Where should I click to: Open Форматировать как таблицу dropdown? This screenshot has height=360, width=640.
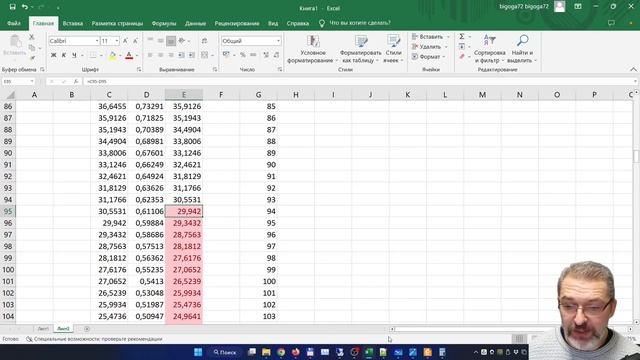tap(360, 49)
